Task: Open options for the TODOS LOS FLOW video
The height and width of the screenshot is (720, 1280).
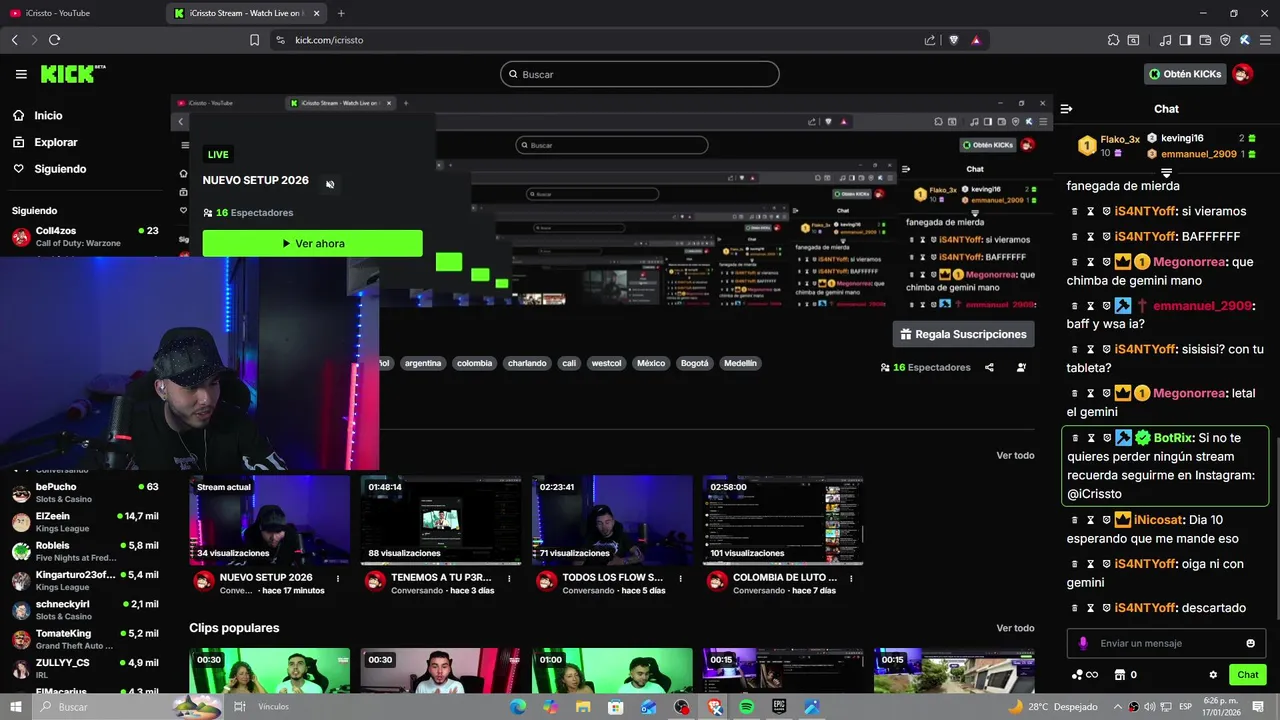Action: 680,578
